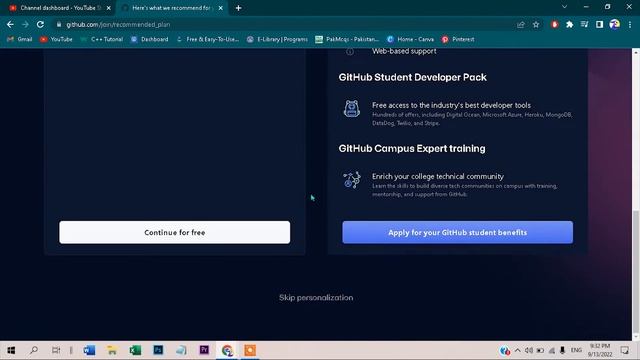Open the Chrome profile avatar
This screenshot has height=360, width=640.
pyautogui.click(x=614, y=24)
